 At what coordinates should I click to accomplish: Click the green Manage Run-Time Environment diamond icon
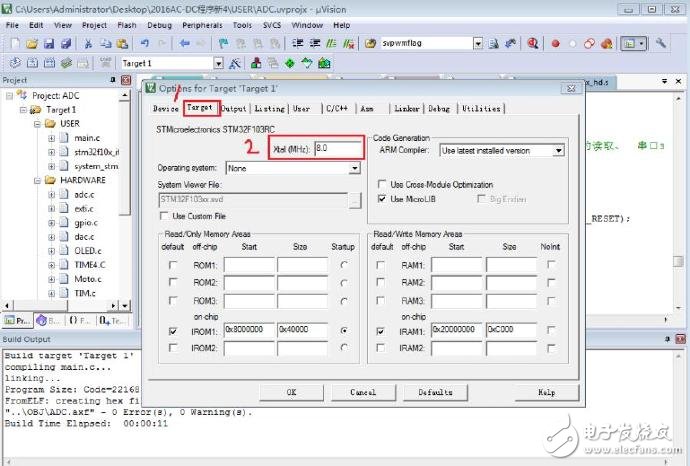coord(290,63)
